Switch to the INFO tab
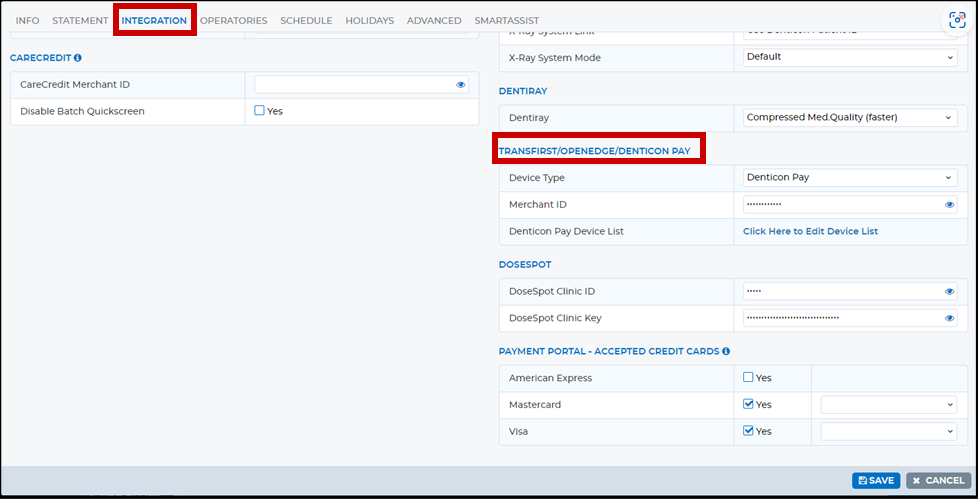 pyautogui.click(x=27, y=21)
